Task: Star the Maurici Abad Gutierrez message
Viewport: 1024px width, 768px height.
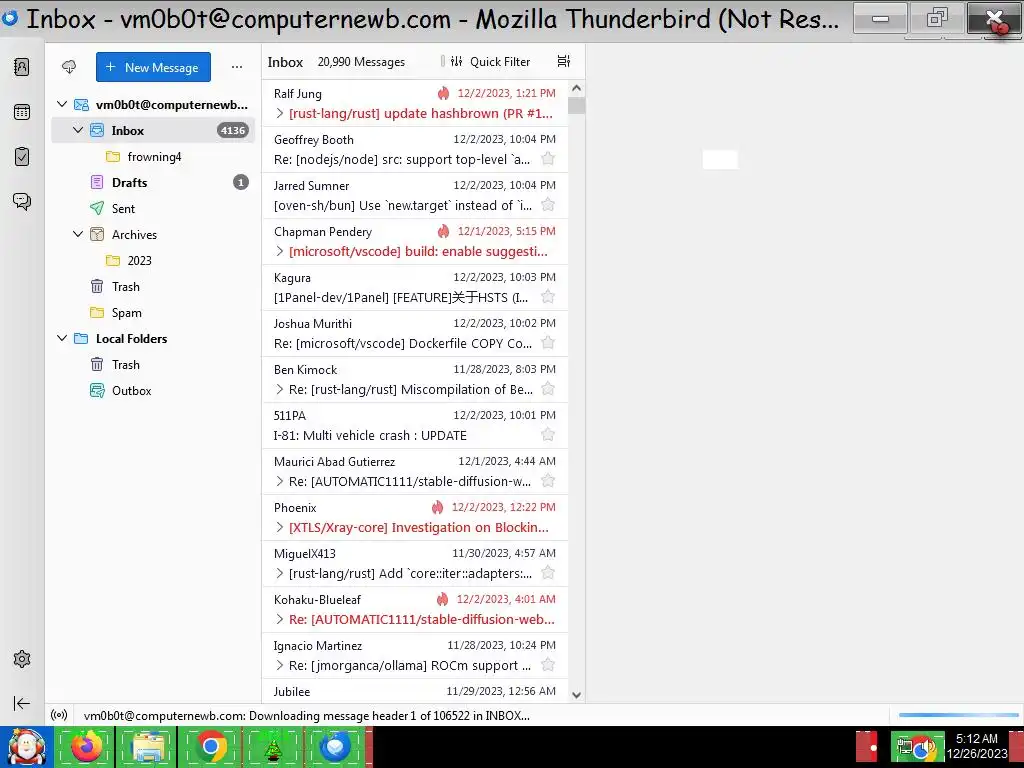Action: [549, 481]
